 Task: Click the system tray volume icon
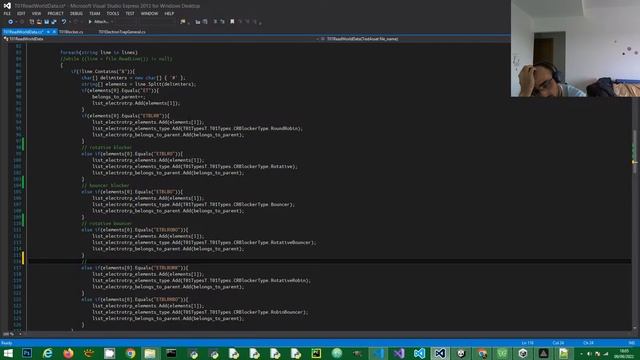pos(589,353)
